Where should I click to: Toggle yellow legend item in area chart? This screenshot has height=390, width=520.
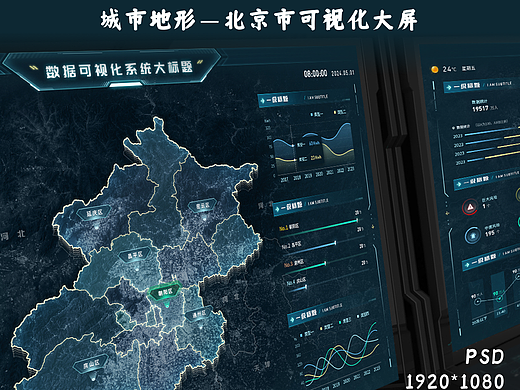(340, 112)
